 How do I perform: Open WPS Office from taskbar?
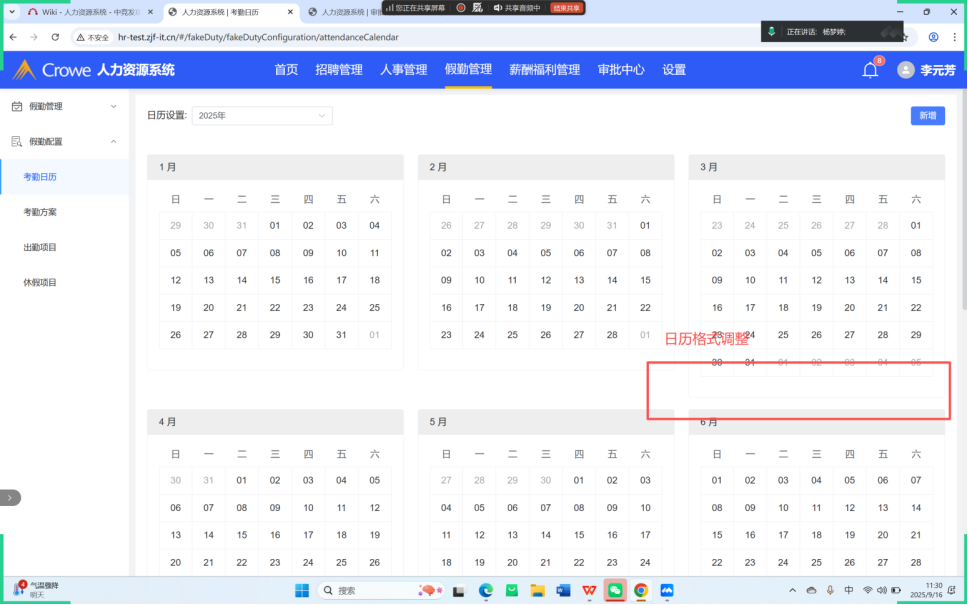click(589, 591)
